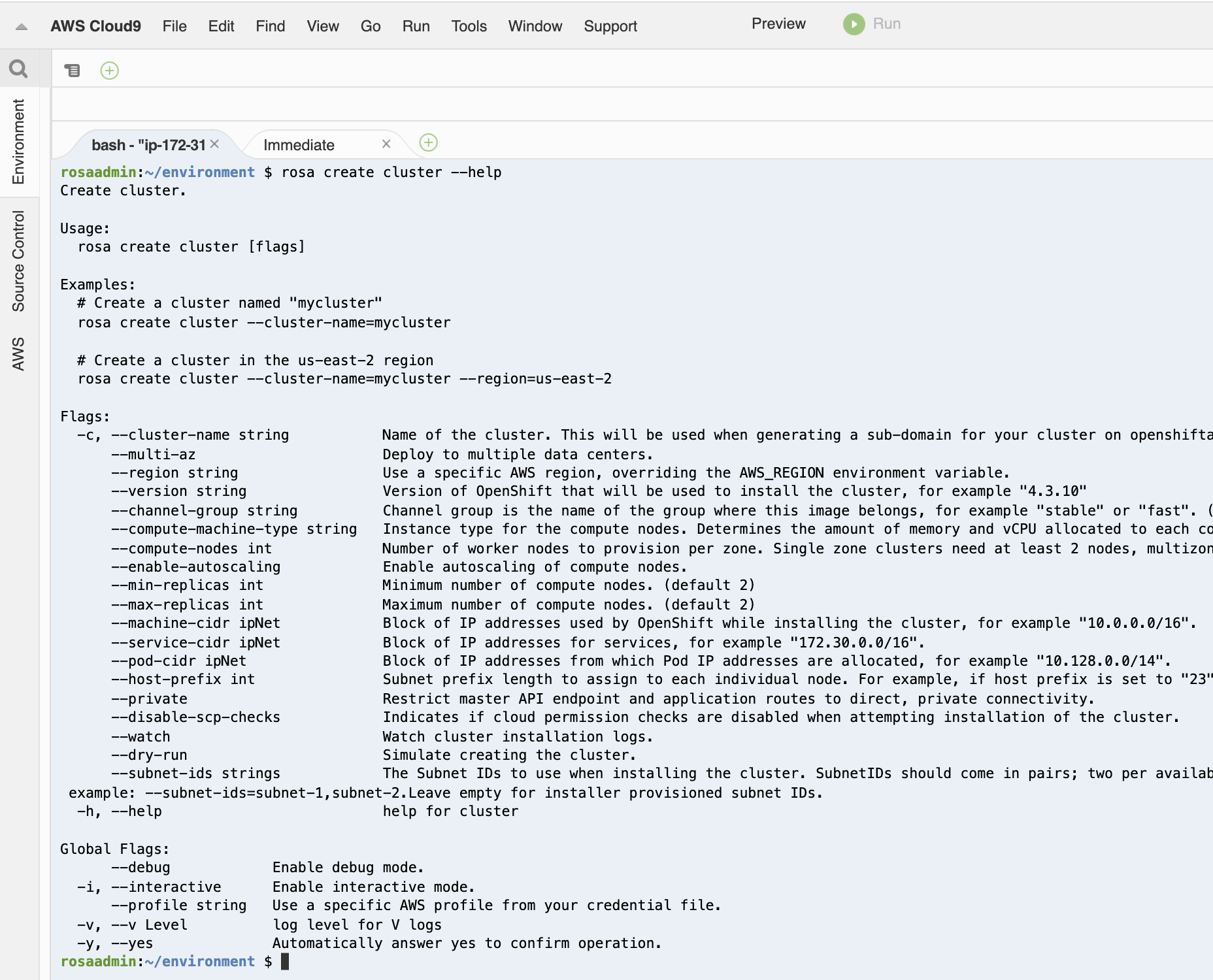Click the "--channel-group string" flag text
Image resolution: width=1213 pixels, height=980 pixels.
(205, 511)
